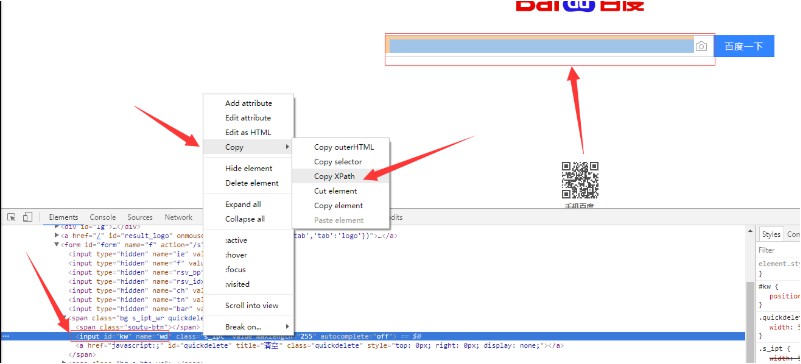Click the 百度一下 search button

pyautogui.click(x=744, y=46)
